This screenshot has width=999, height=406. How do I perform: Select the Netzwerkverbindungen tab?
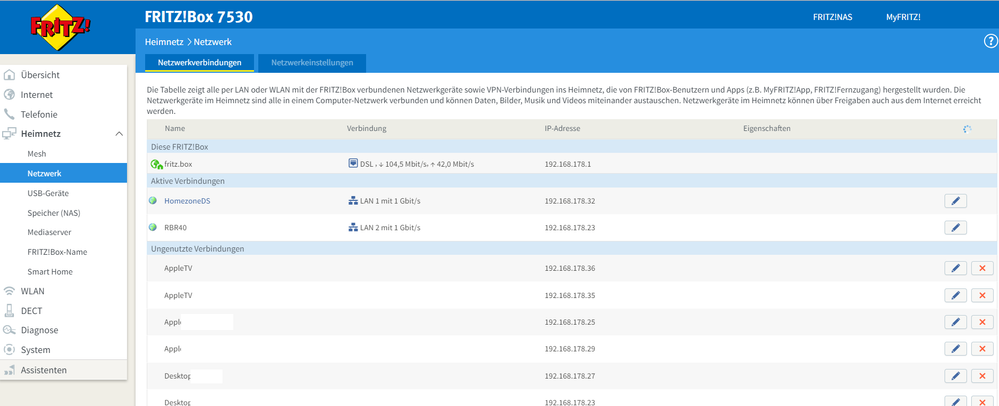(x=200, y=63)
